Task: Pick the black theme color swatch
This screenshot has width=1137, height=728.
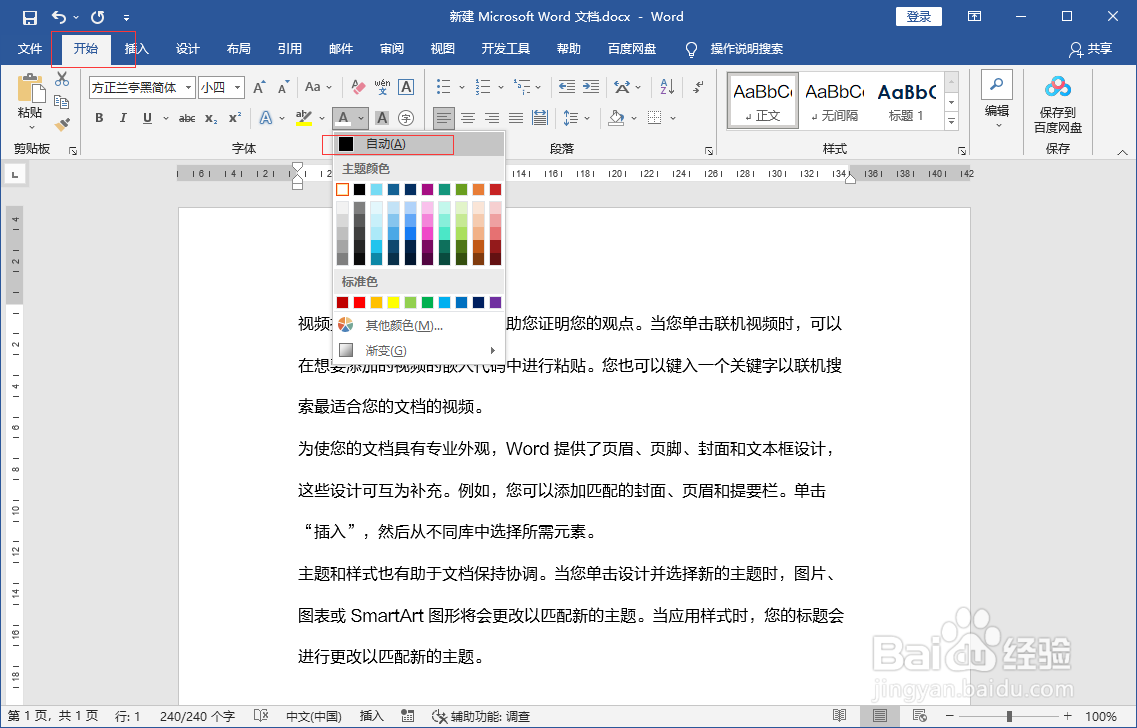Action: tap(359, 189)
